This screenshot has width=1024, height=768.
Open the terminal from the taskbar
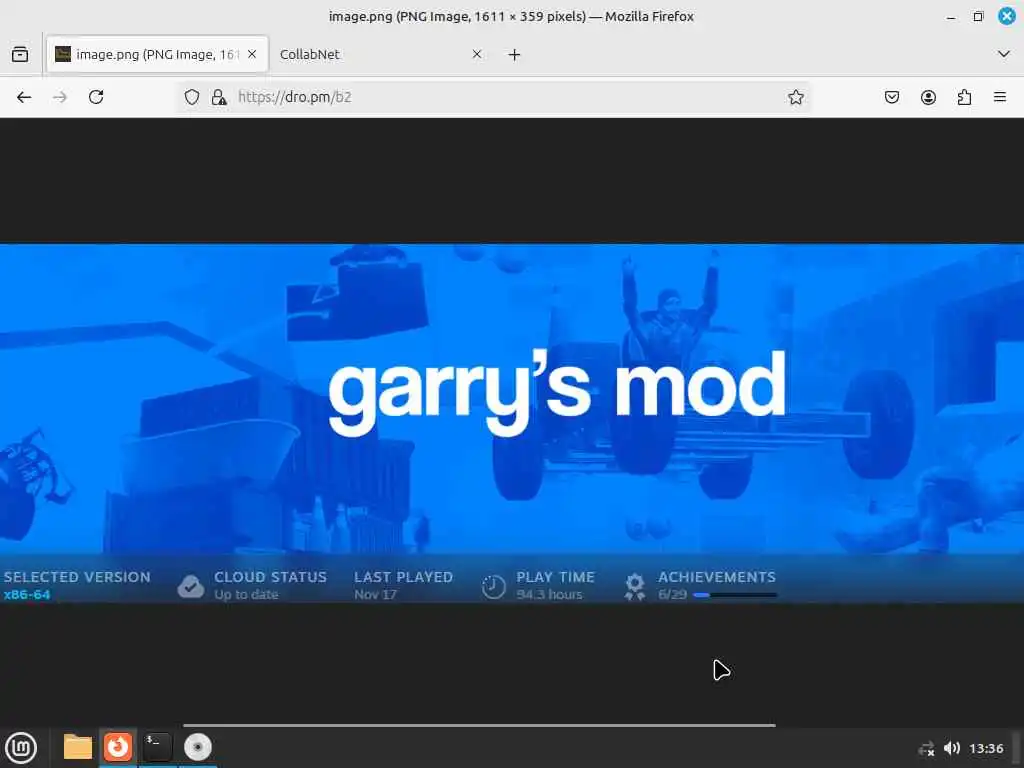click(158, 747)
